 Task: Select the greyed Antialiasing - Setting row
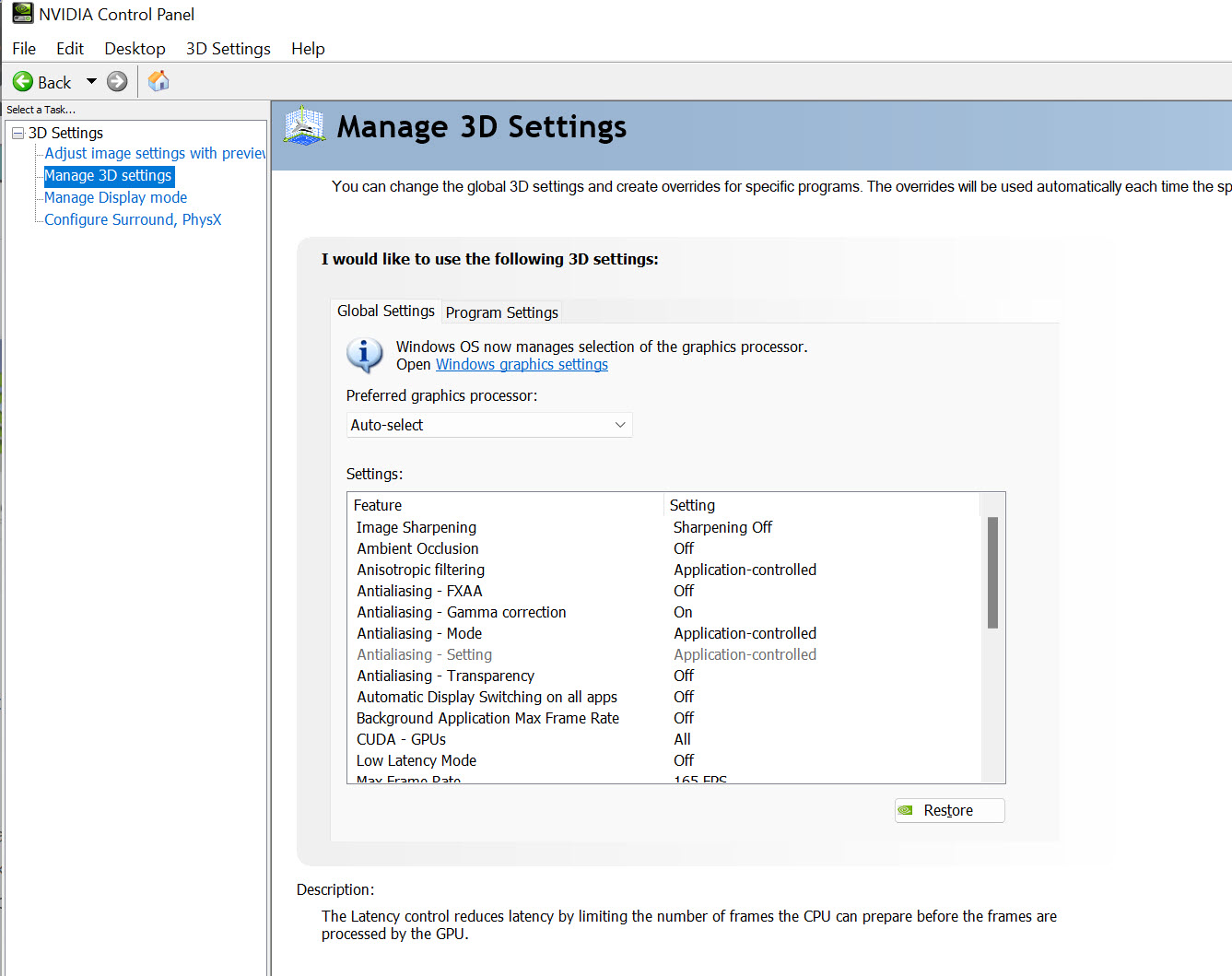tap(665, 654)
